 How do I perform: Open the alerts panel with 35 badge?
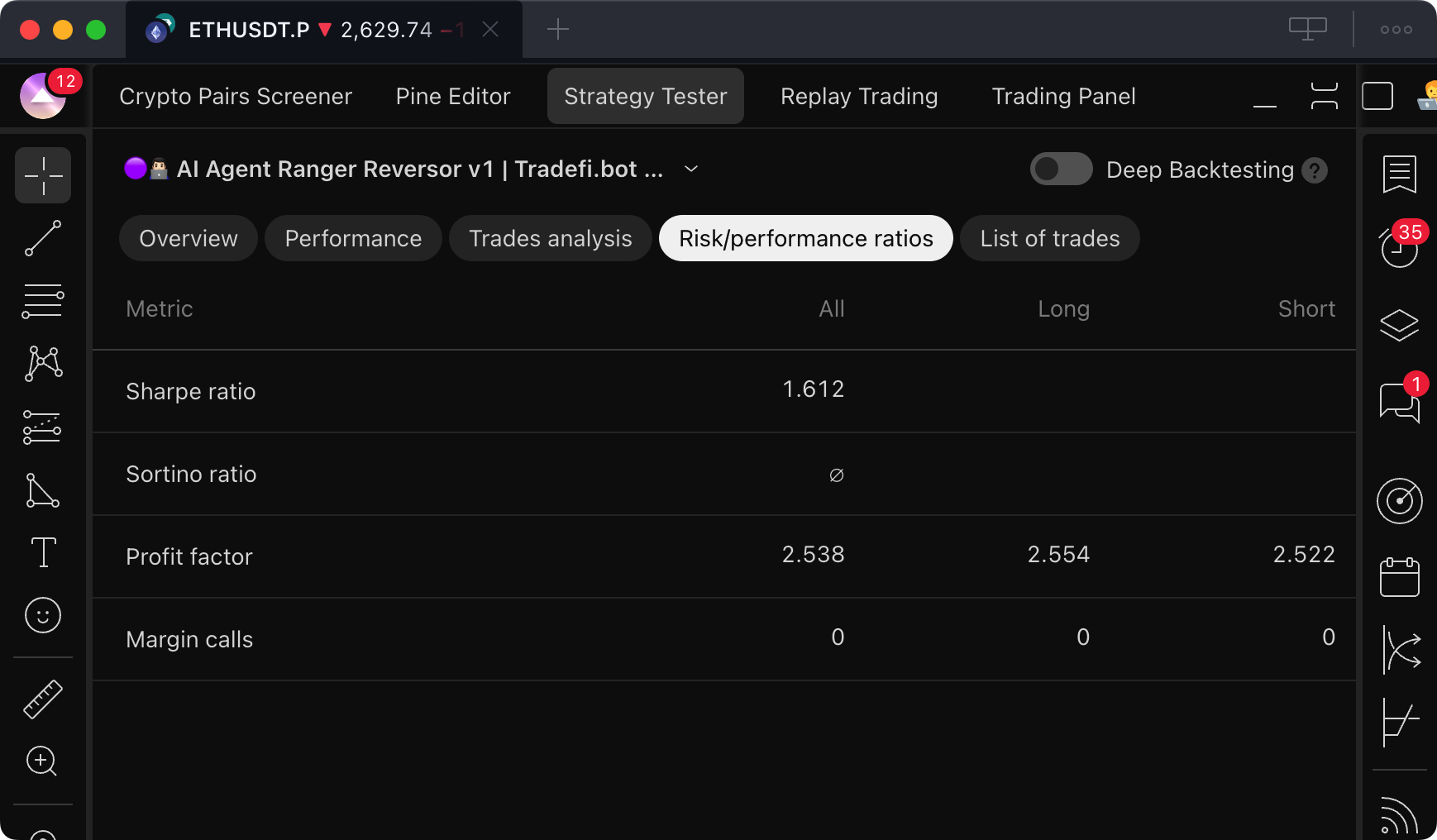pos(1399,246)
